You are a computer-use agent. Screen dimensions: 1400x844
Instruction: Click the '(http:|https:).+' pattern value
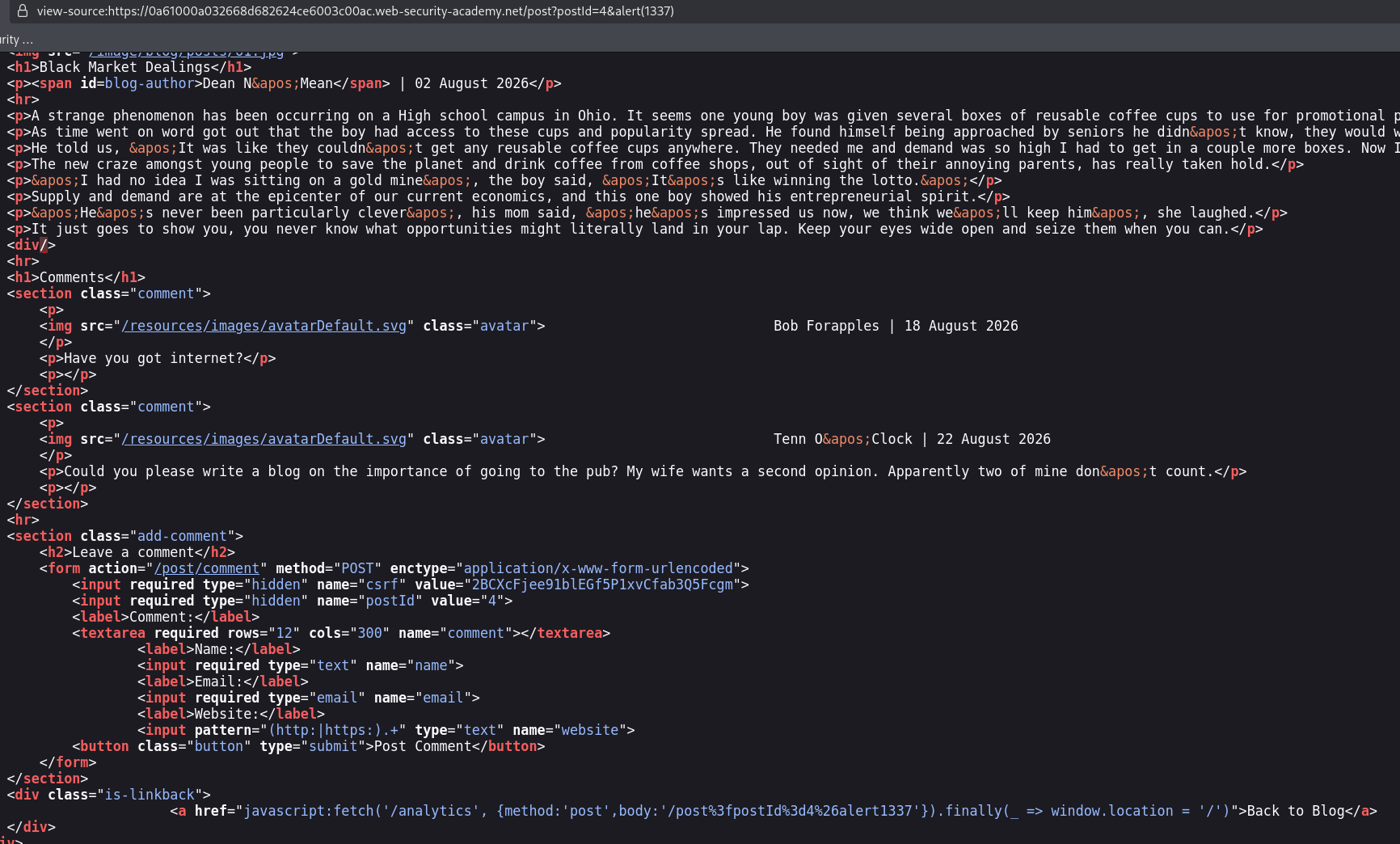(x=333, y=730)
